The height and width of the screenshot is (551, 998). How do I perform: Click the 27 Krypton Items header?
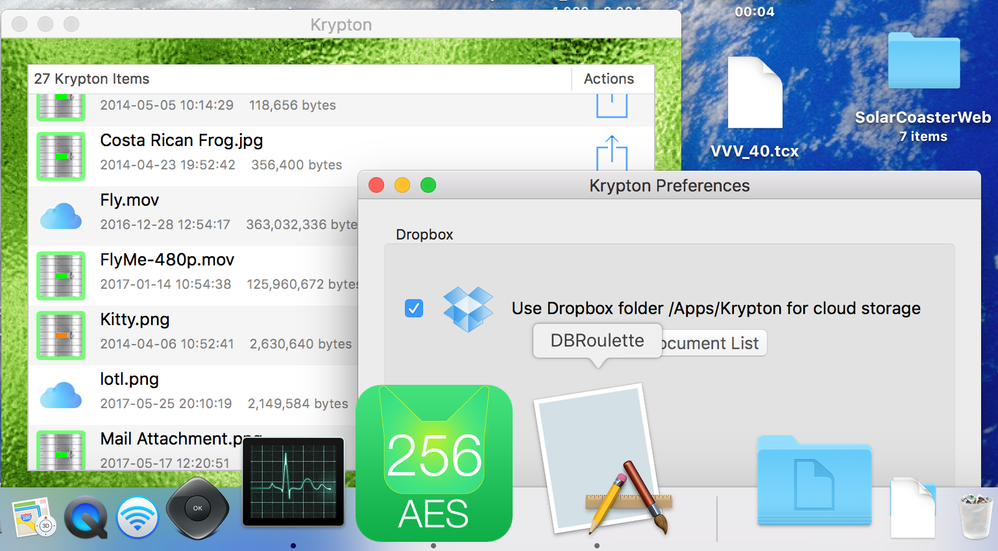point(92,79)
